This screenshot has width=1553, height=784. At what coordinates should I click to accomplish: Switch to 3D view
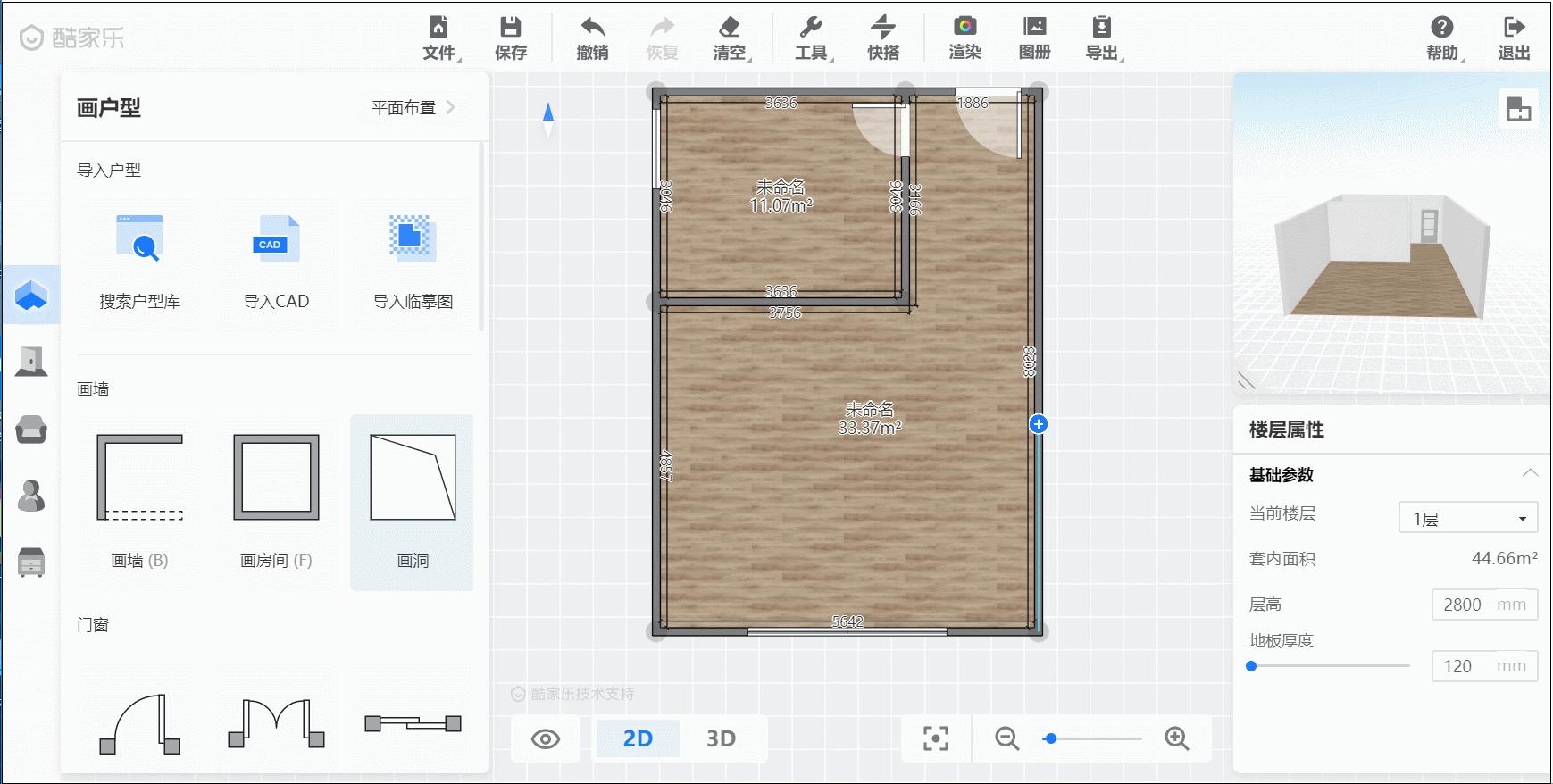[x=721, y=738]
